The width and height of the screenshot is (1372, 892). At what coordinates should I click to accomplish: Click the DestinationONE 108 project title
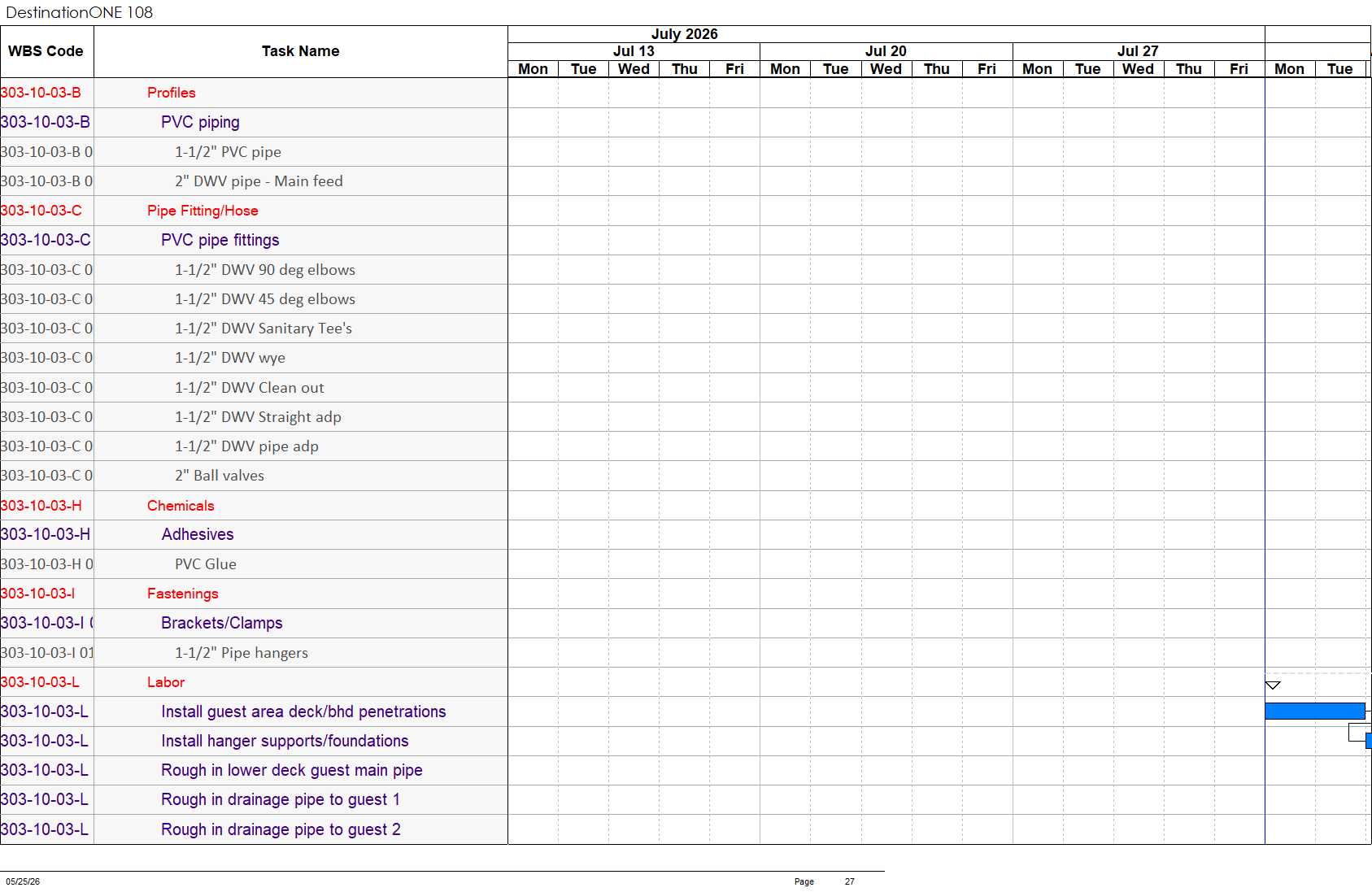(79, 12)
